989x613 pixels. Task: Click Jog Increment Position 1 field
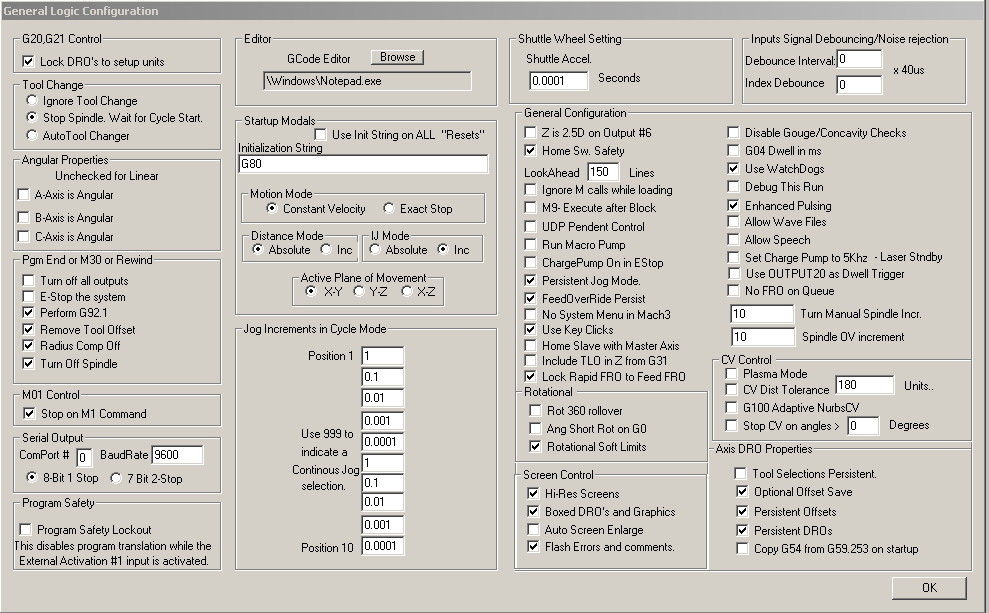(383, 356)
